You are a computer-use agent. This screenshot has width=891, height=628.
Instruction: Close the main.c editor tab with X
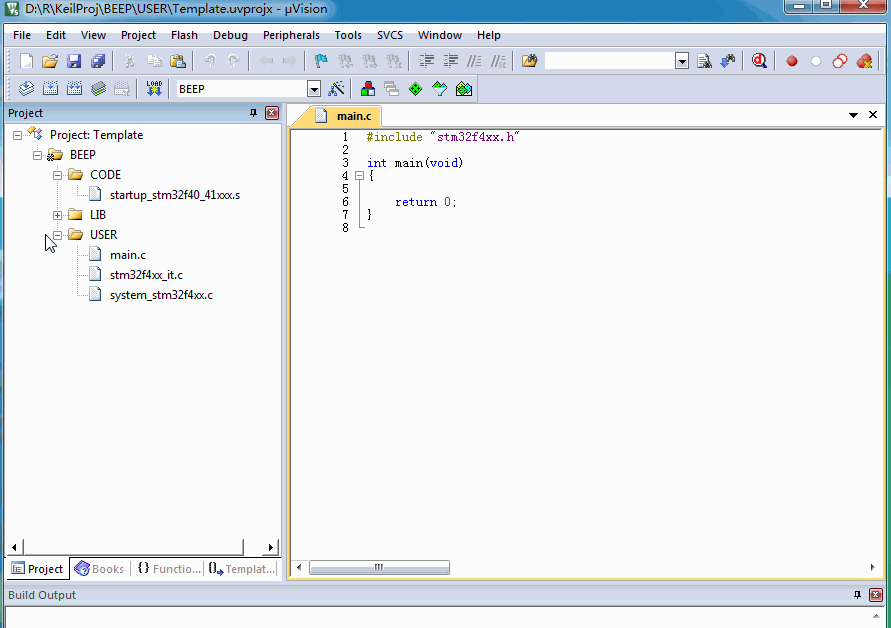coord(873,115)
